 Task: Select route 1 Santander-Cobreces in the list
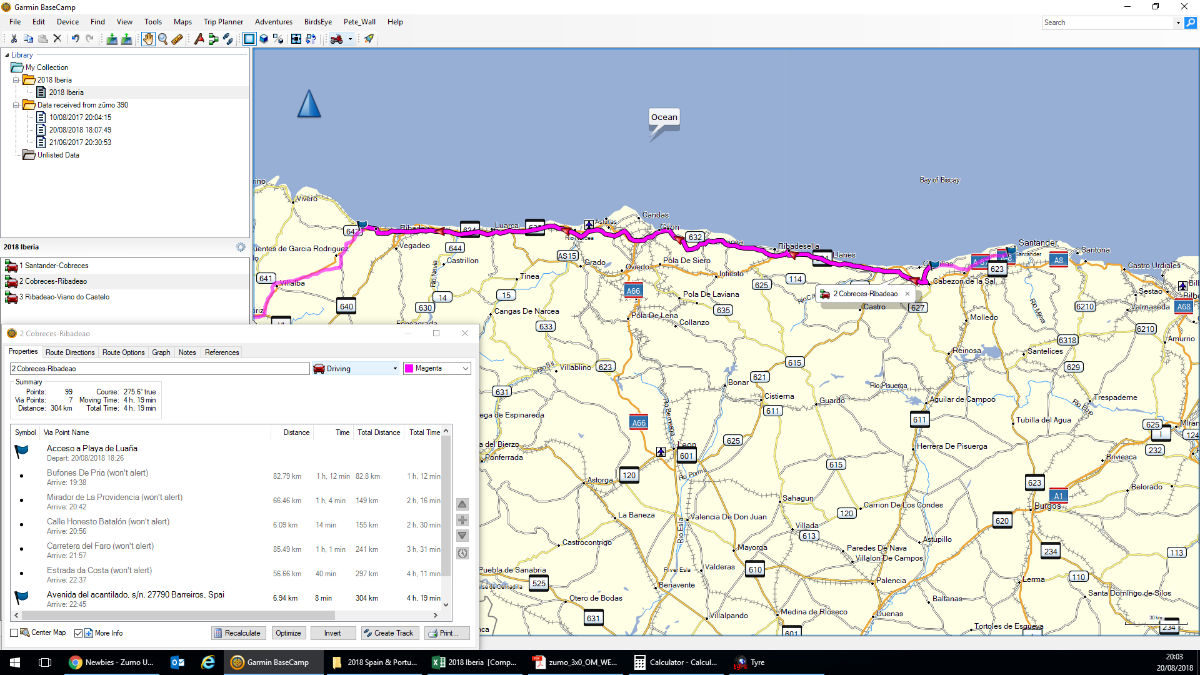125,265
